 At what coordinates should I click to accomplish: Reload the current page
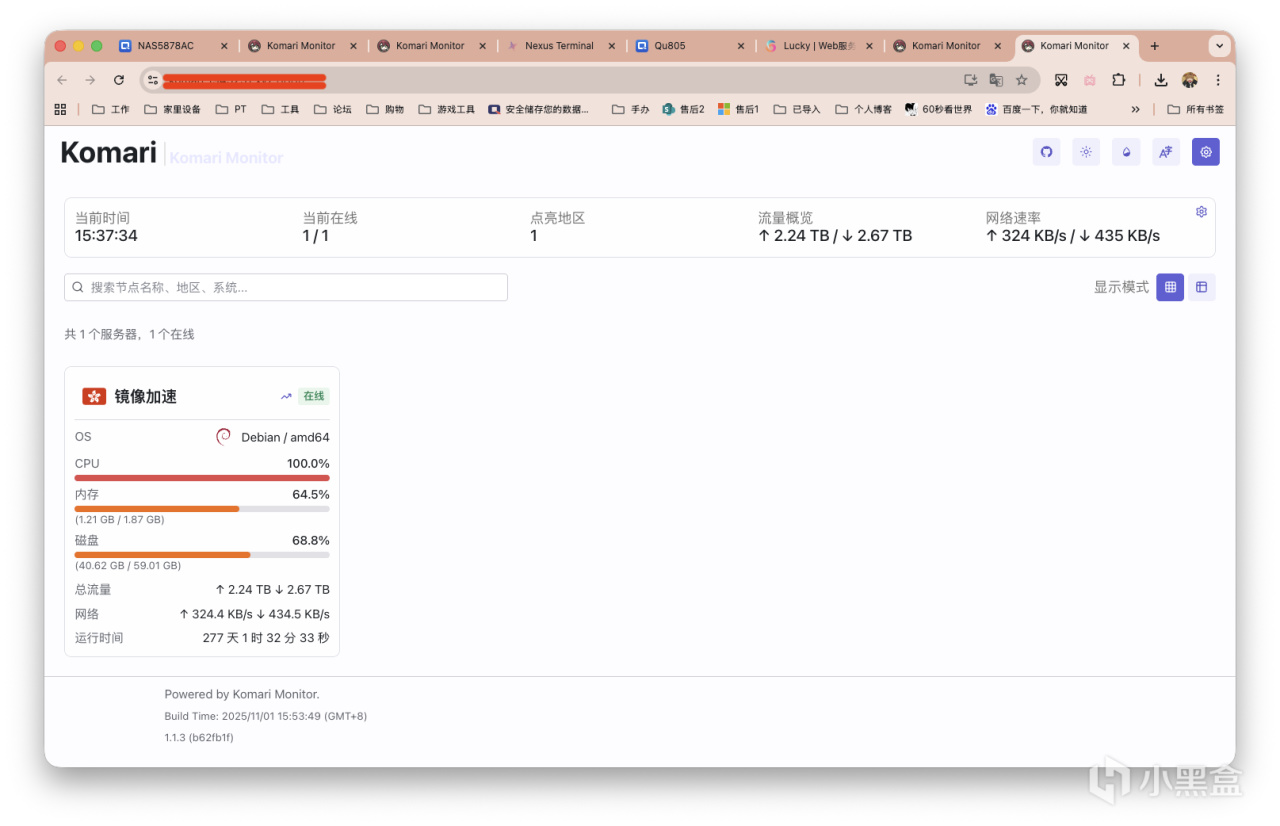pyautogui.click(x=119, y=80)
